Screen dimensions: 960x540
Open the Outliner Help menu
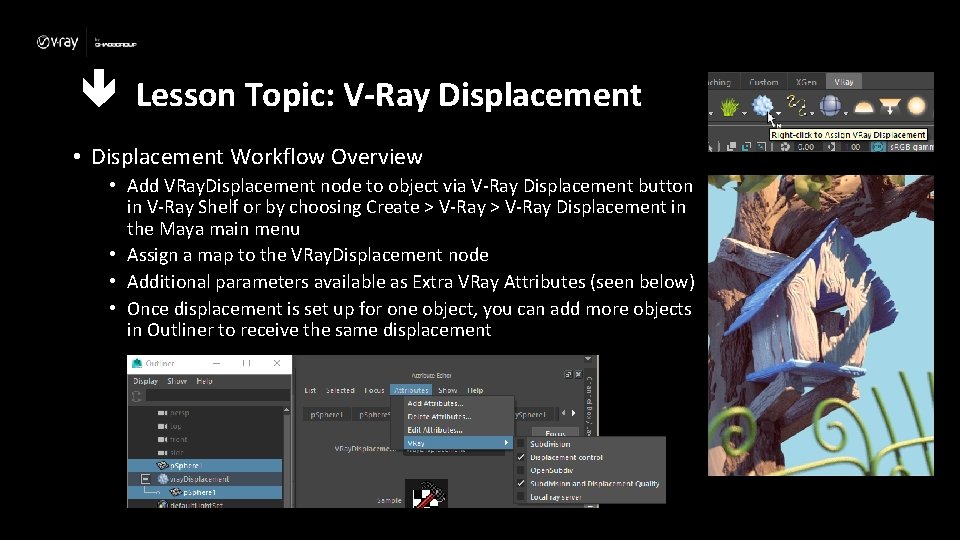click(204, 381)
